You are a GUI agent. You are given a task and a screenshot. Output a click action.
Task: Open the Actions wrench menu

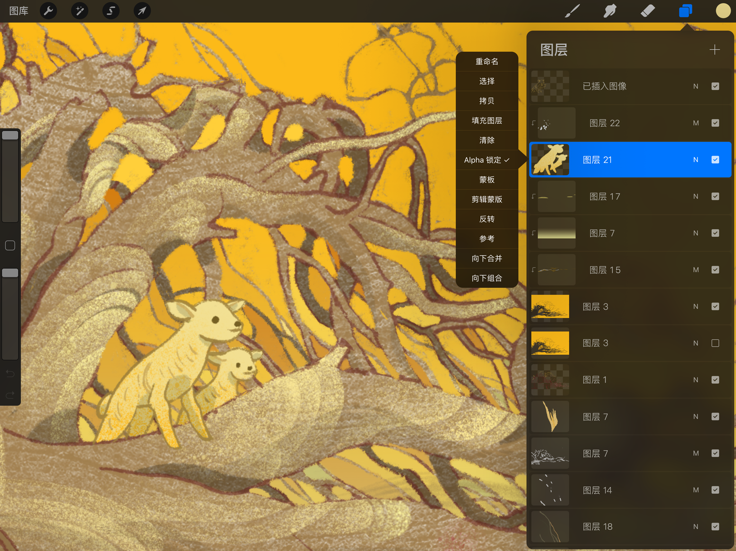48,10
